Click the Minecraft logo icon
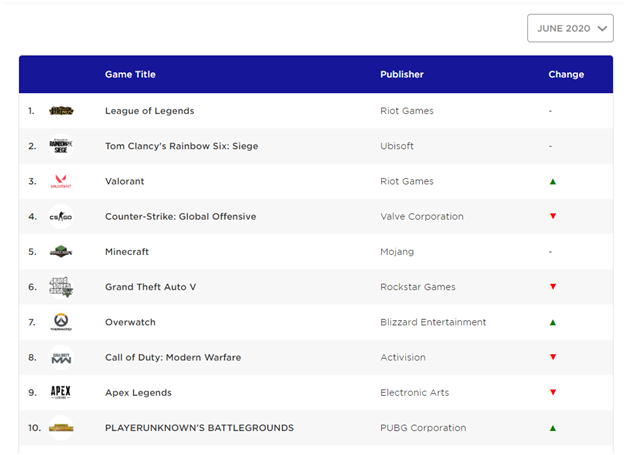The width and height of the screenshot is (627, 455). tap(61, 251)
